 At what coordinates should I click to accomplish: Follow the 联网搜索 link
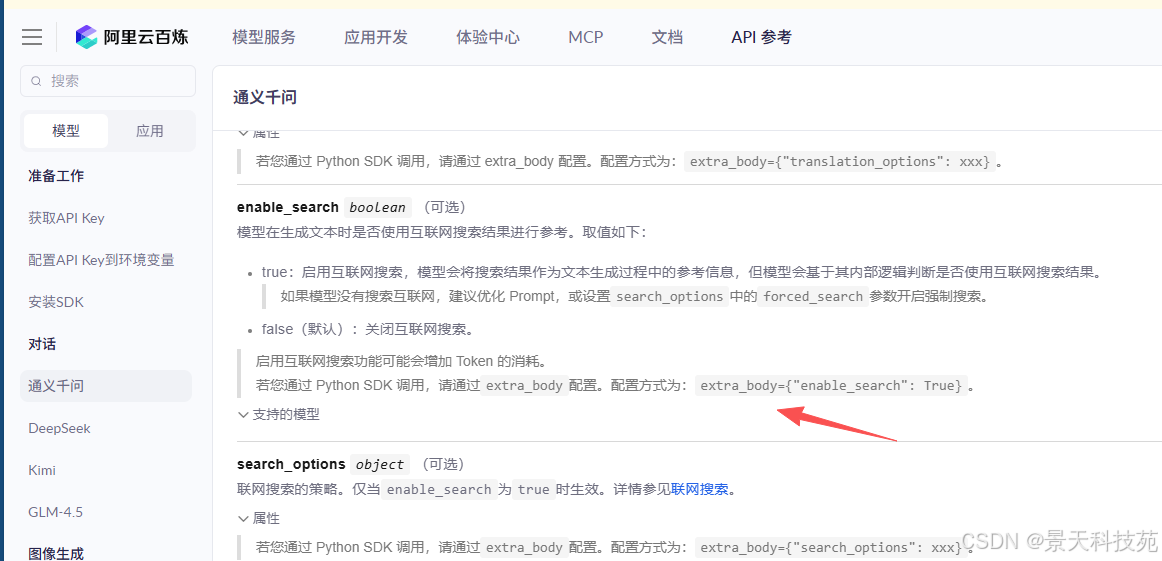[x=700, y=489]
